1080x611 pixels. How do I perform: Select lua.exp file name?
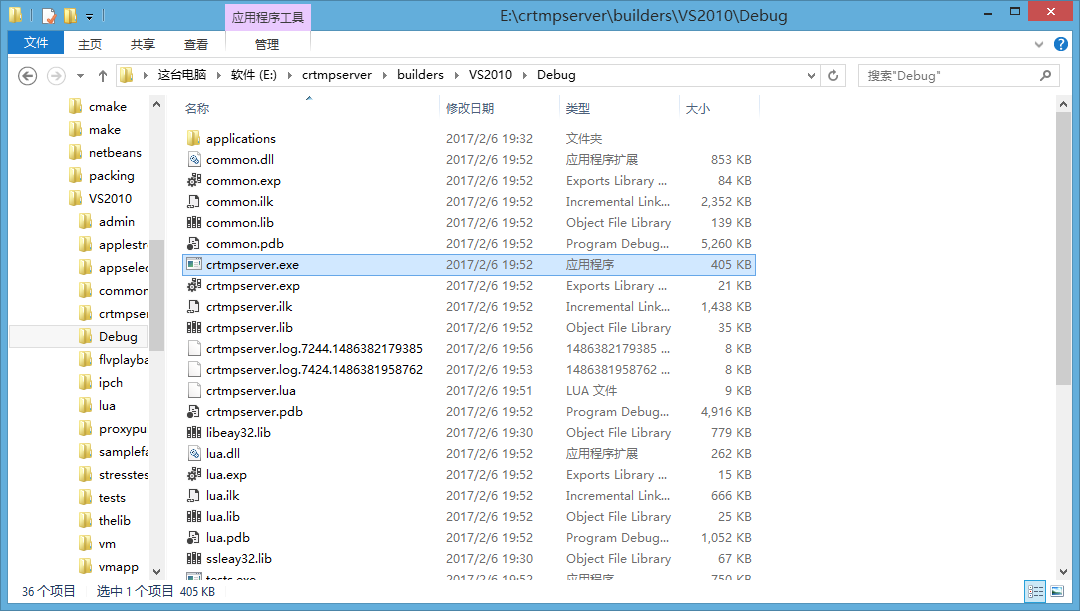tap(226, 475)
